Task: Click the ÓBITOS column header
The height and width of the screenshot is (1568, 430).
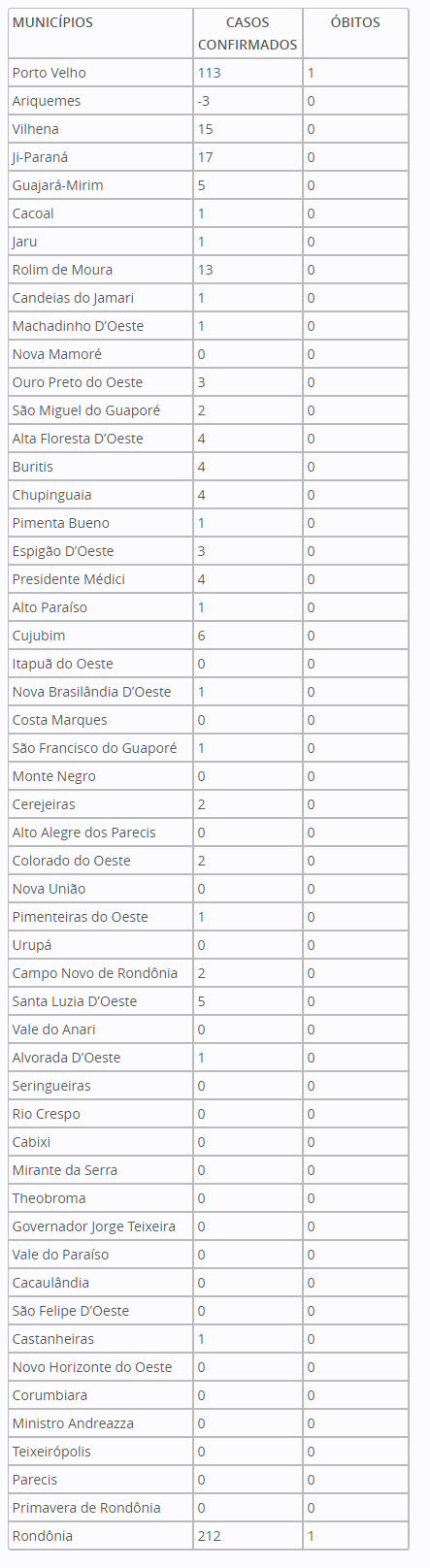Action: (355, 34)
